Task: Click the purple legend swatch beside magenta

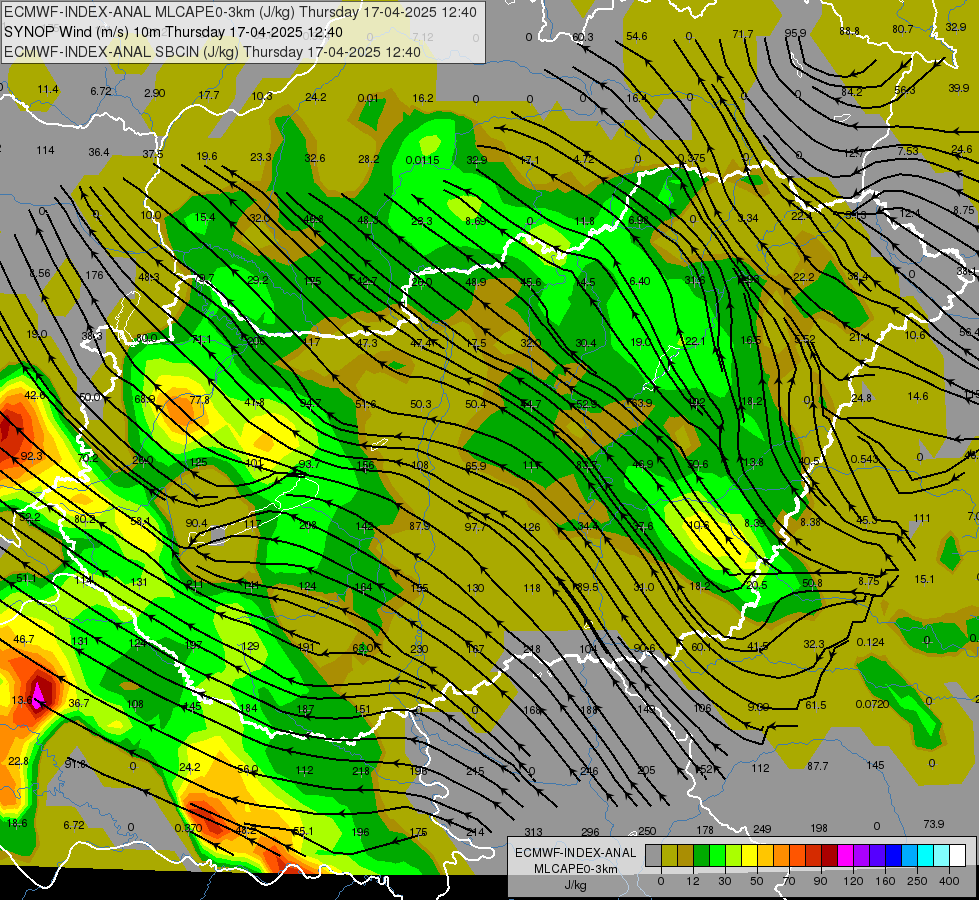Action: point(862,855)
